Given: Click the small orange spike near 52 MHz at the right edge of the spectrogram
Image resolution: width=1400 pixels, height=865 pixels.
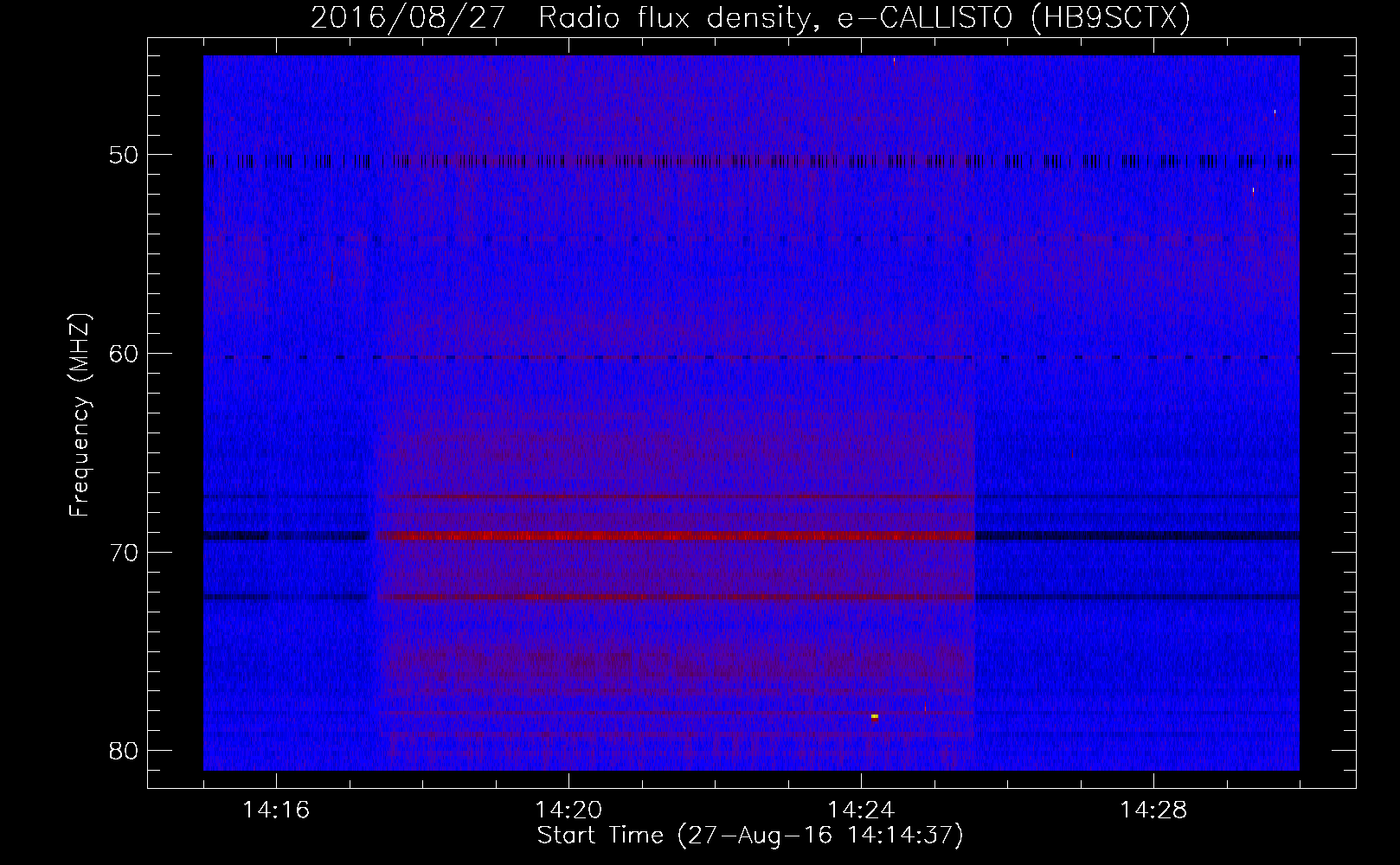Looking at the screenshot, I should click(x=1253, y=192).
